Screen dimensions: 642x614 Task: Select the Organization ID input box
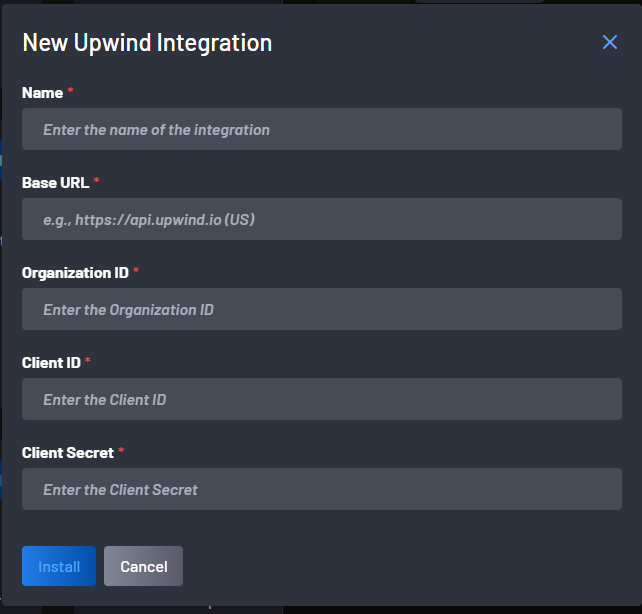coord(321,309)
